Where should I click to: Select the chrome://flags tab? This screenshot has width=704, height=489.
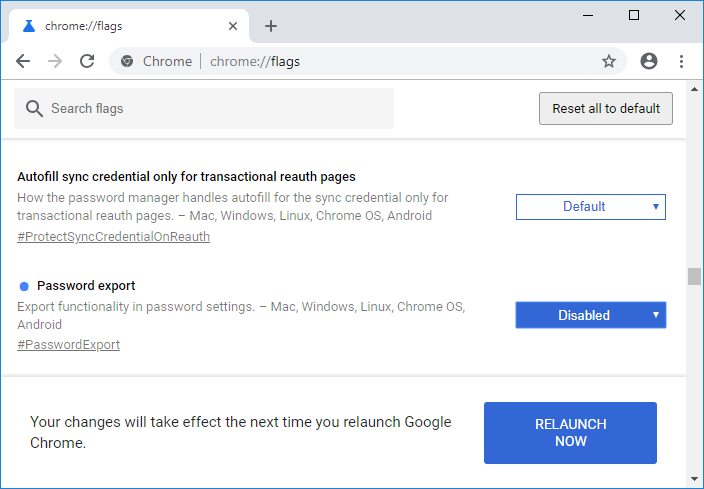click(x=120, y=26)
